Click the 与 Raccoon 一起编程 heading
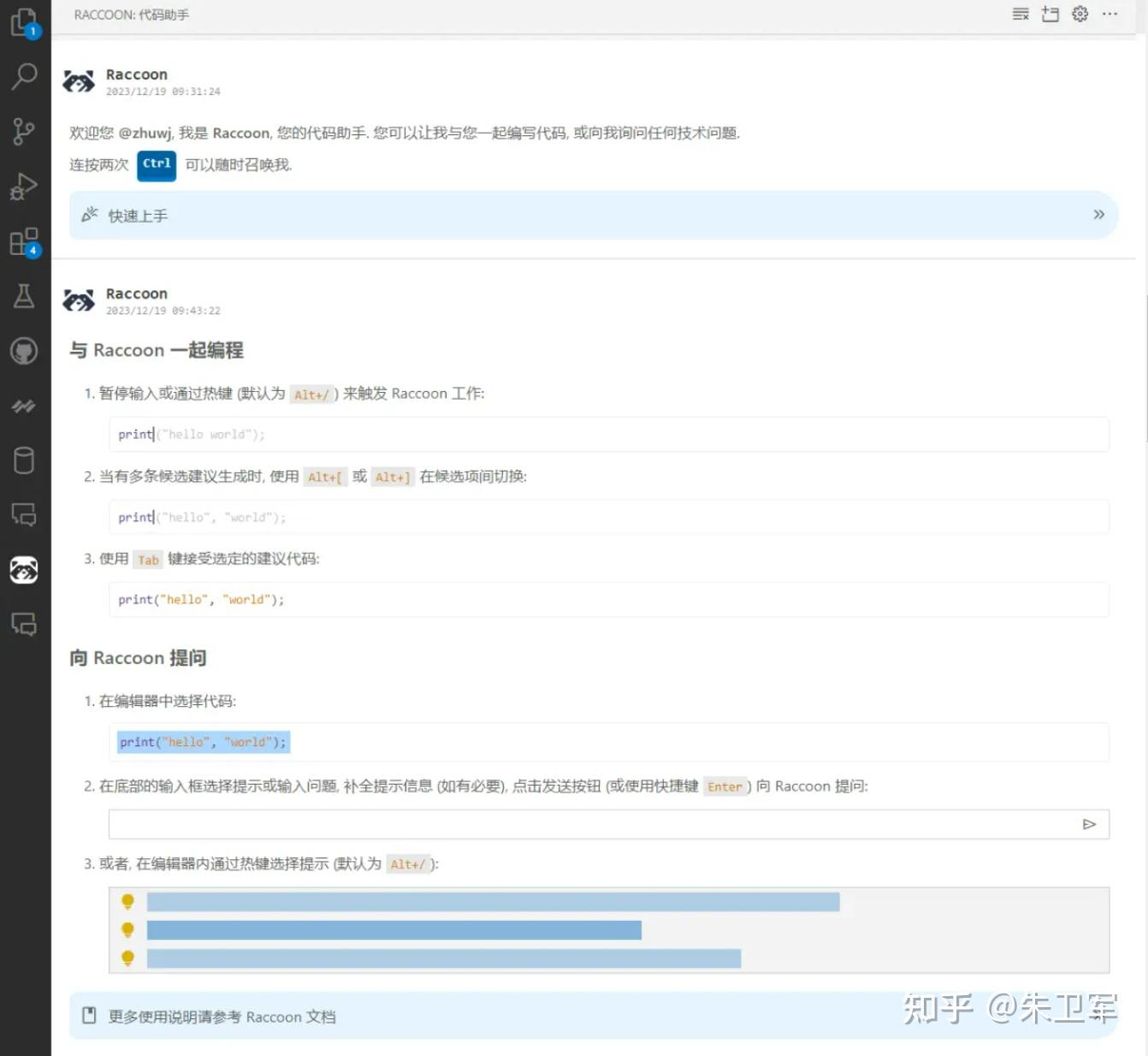The width and height of the screenshot is (1148, 1056). 157,350
